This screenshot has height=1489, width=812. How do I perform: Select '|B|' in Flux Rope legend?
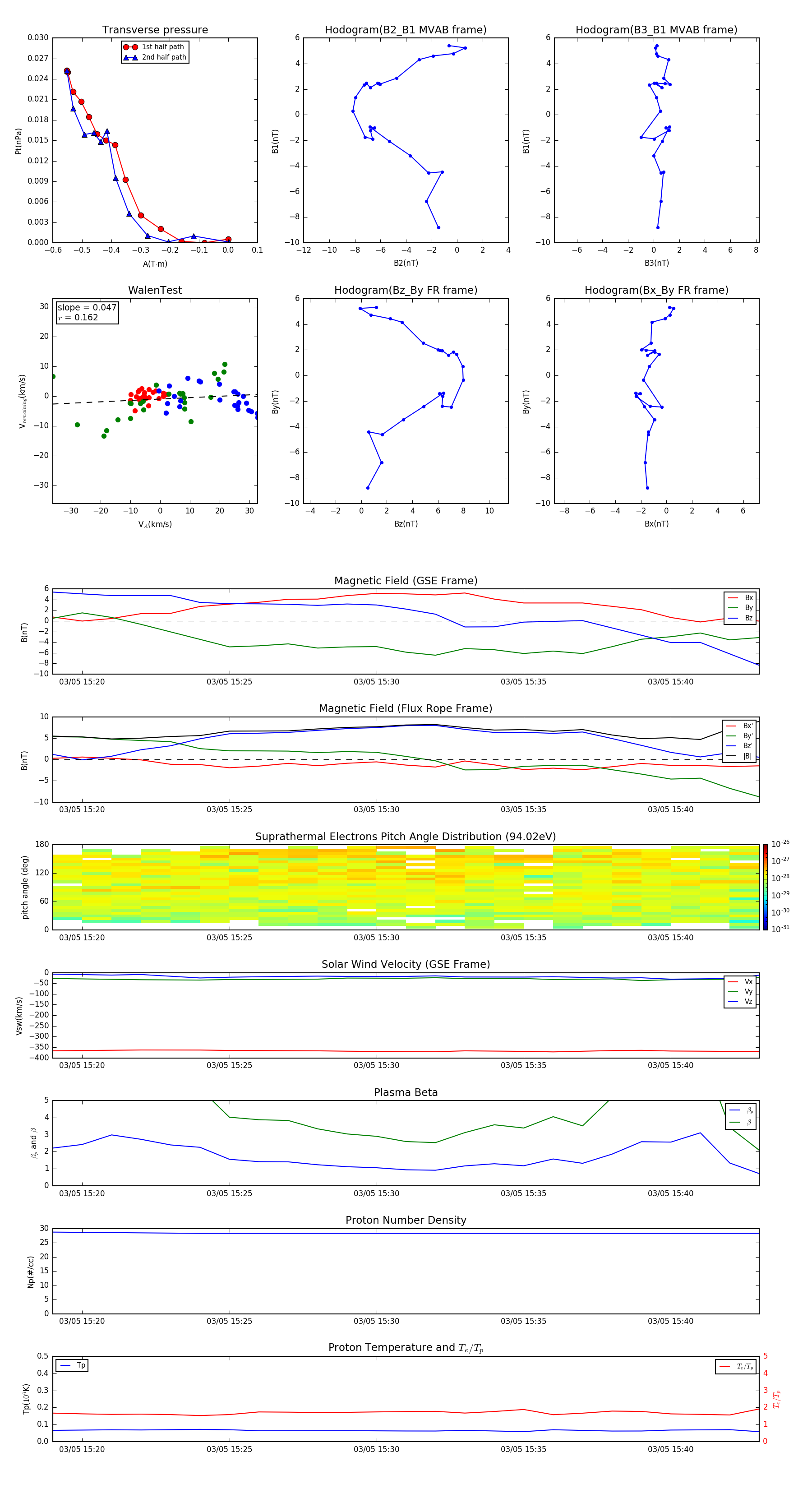pos(739,756)
